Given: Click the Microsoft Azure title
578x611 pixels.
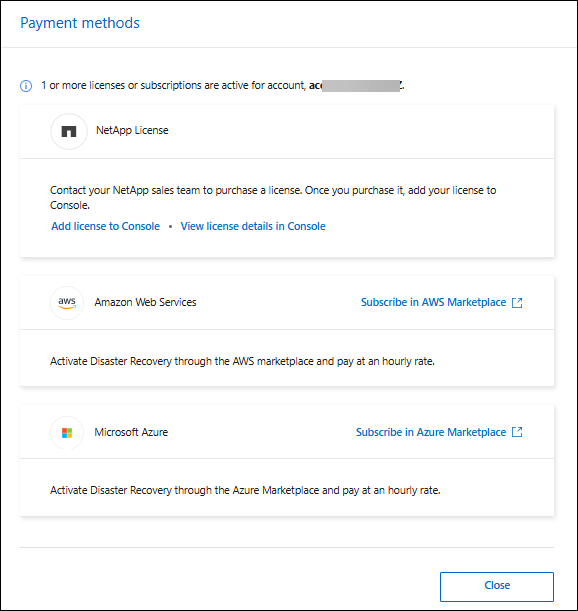Looking at the screenshot, I should click(131, 432).
